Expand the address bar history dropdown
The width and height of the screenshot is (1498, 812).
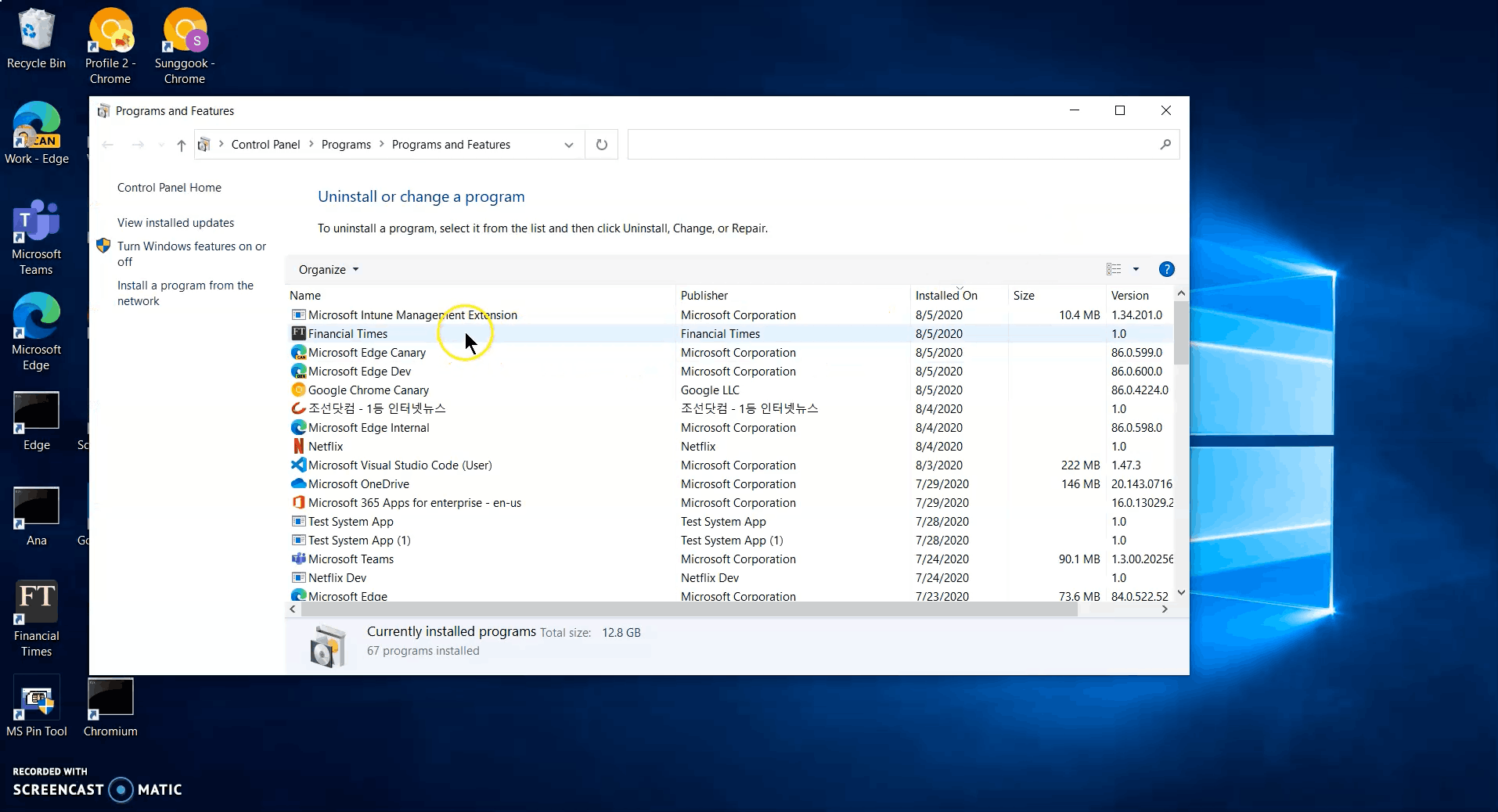point(569,145)
